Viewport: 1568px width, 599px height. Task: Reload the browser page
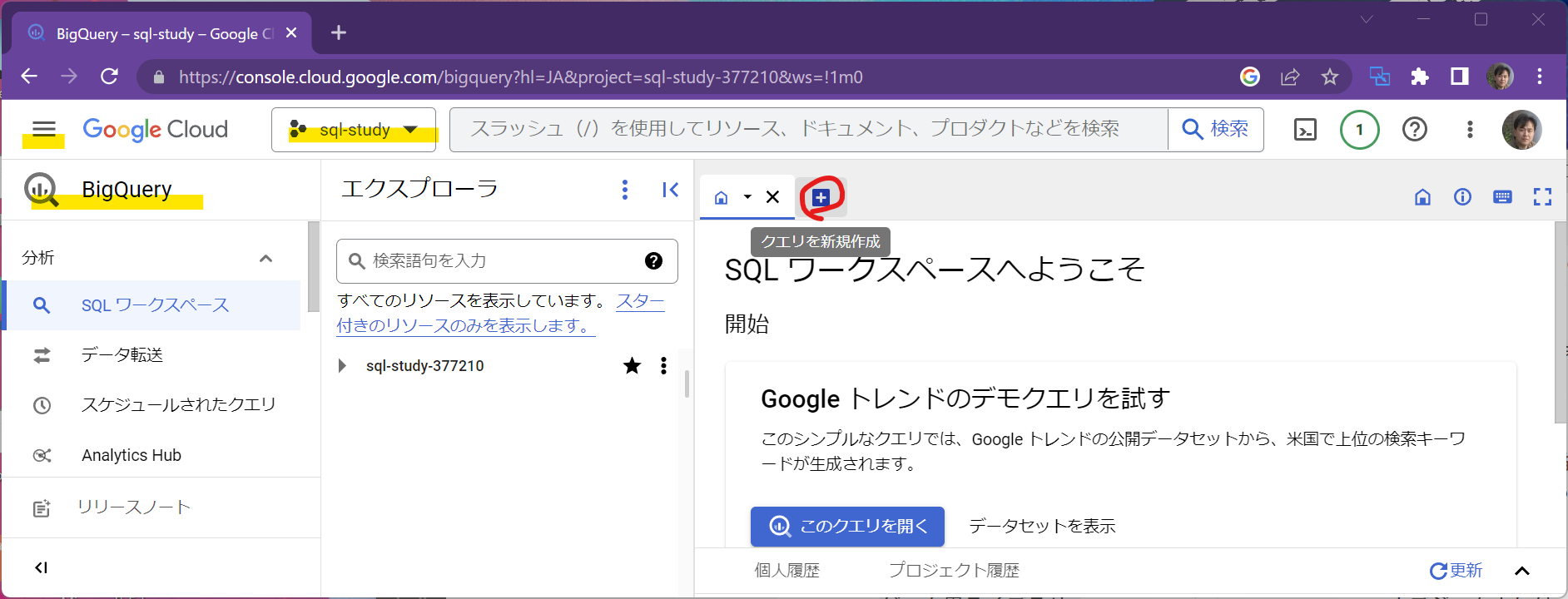tap(109, 77)
